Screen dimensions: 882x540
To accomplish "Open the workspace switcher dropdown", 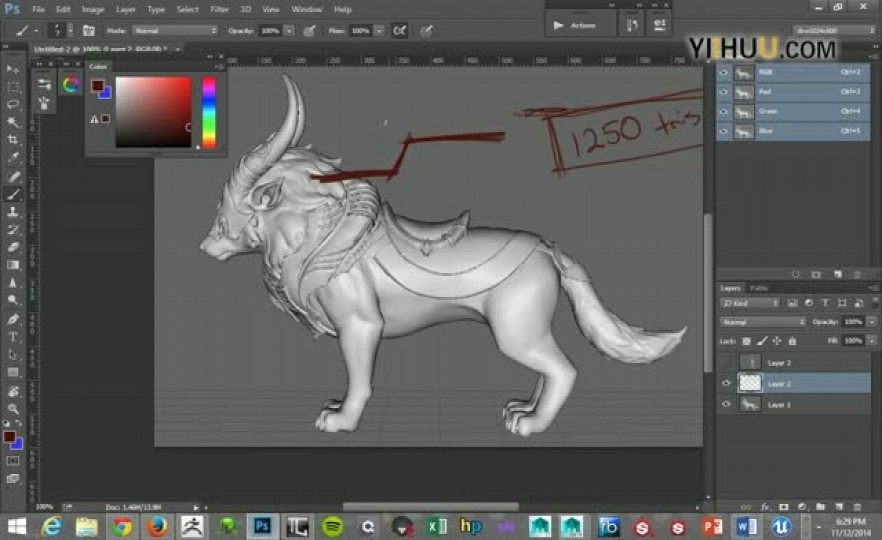I will point(834,30).
